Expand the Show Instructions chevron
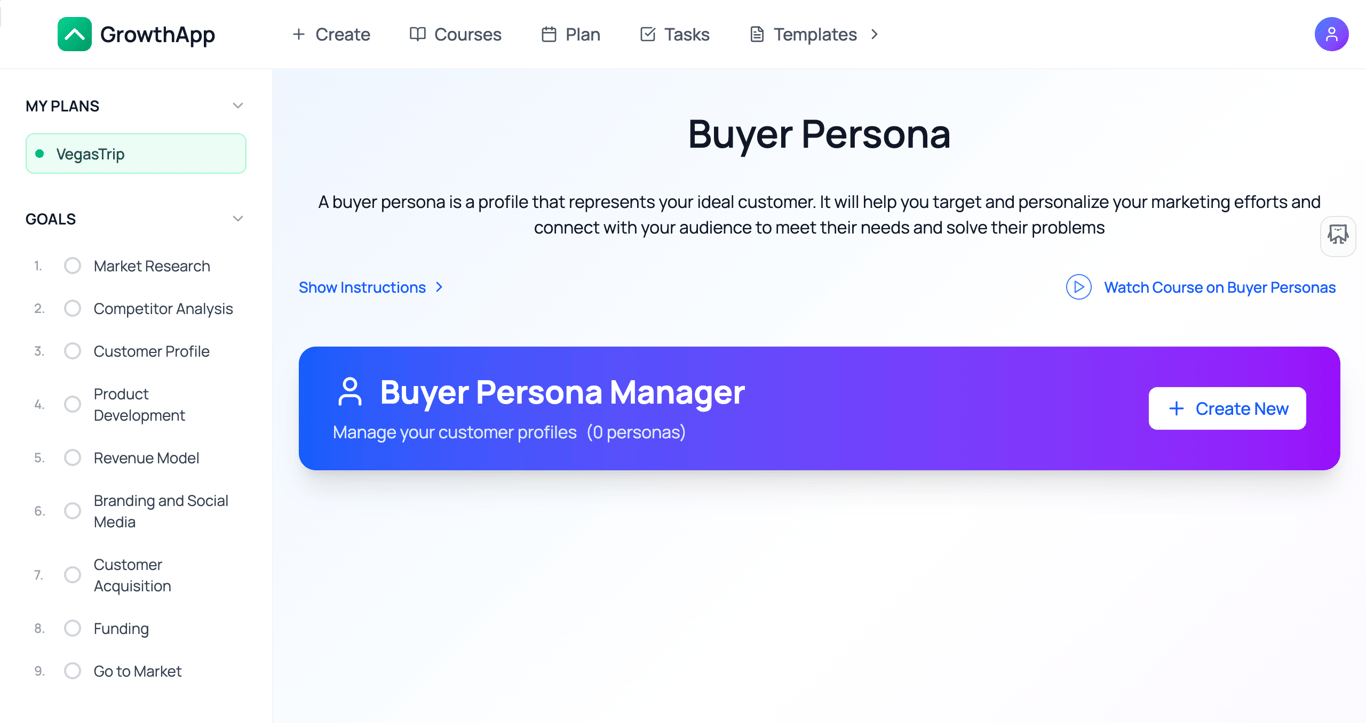This screenshot has width=1366, height=723. 439,287
